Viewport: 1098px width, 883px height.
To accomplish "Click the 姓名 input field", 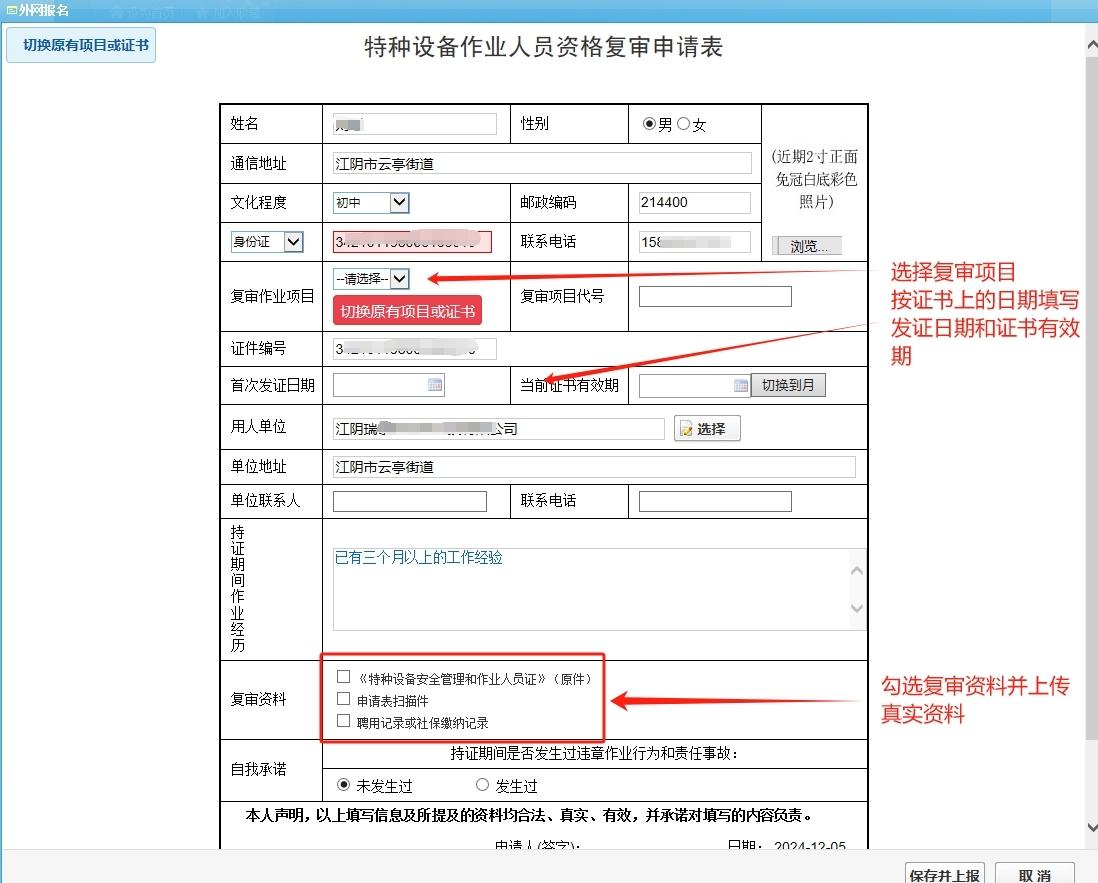I will pyautogui.click(x=415, y=124).
